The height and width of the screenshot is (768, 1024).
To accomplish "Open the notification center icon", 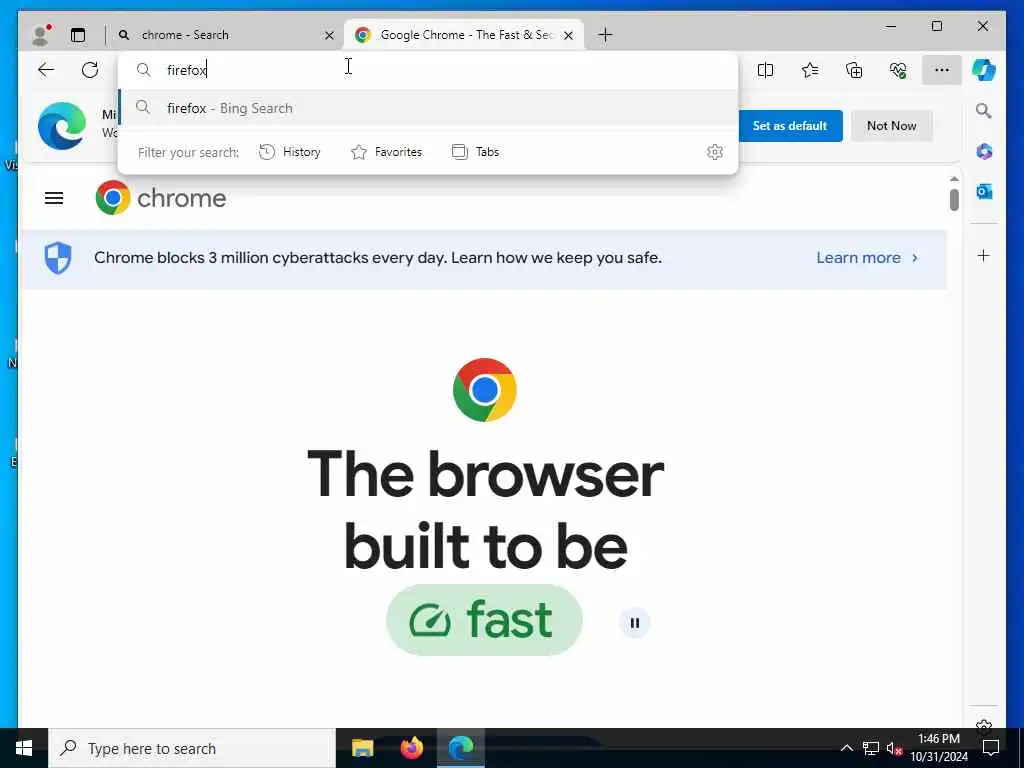I will coord(991,748).
